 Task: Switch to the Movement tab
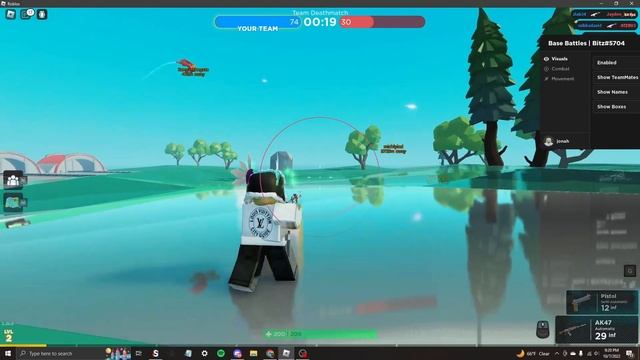(559, 79)
